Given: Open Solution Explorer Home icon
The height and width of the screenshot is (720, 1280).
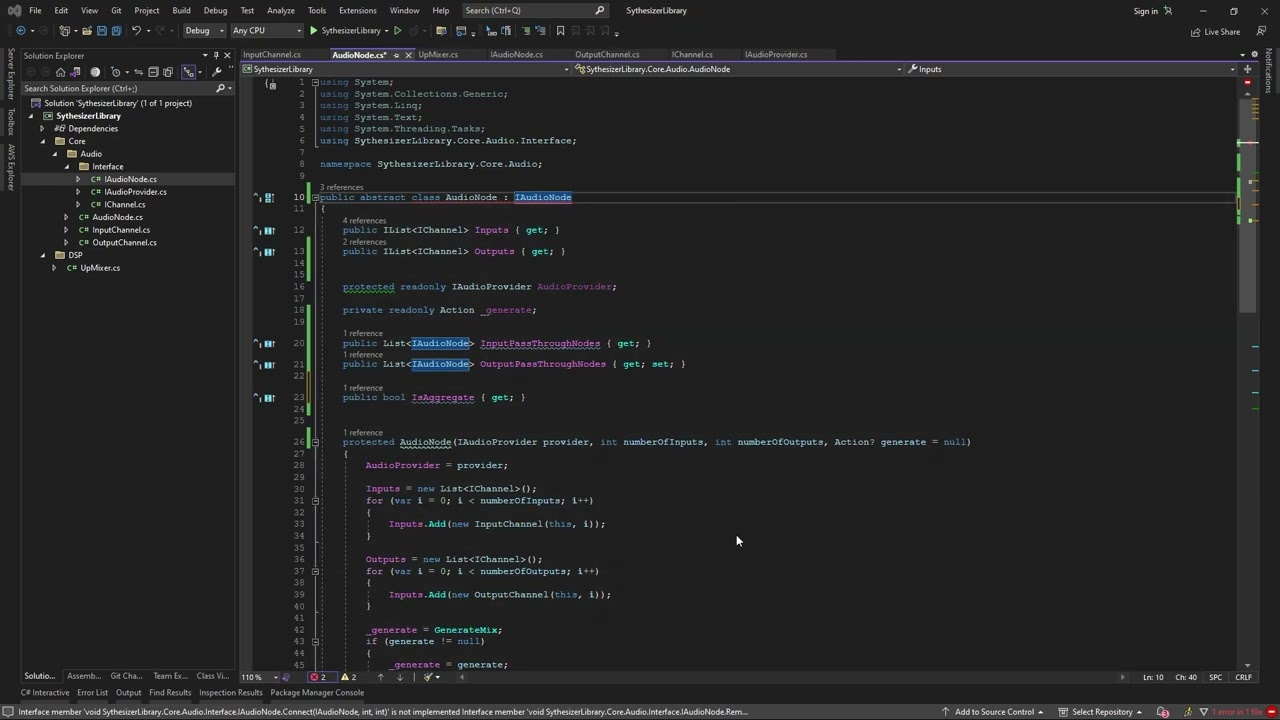Looking at the screenshot, I should 61,72.
